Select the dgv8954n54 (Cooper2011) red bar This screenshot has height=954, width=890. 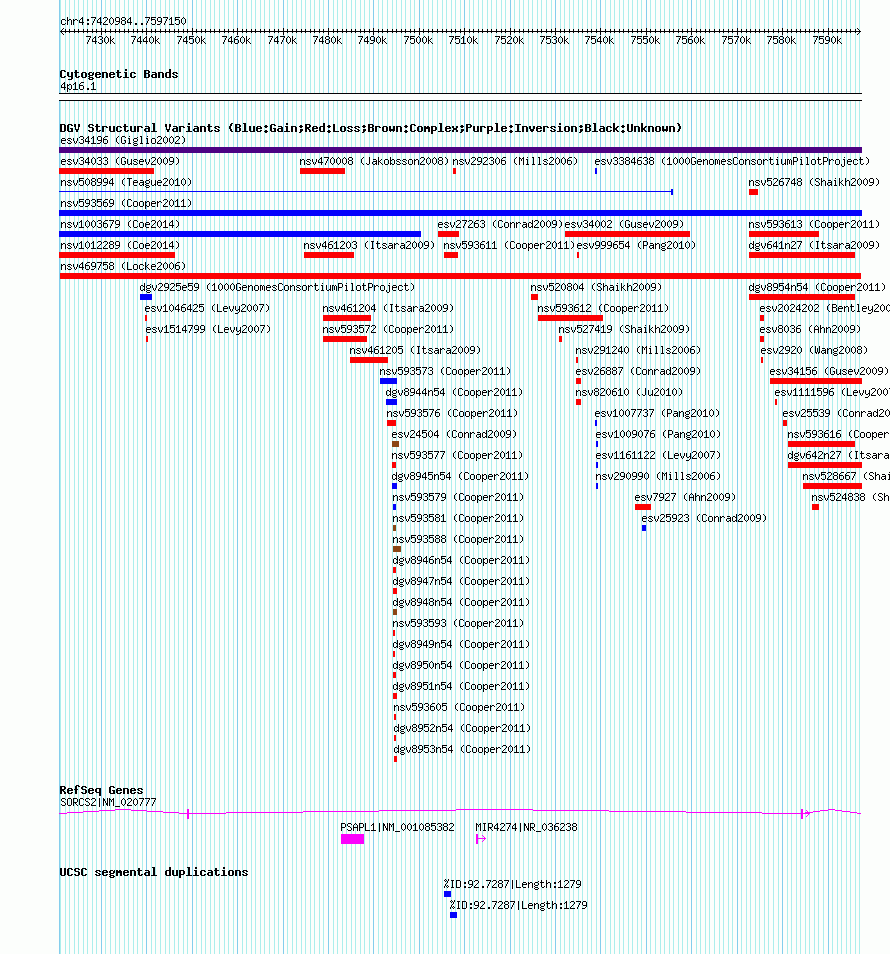(802, 297)
